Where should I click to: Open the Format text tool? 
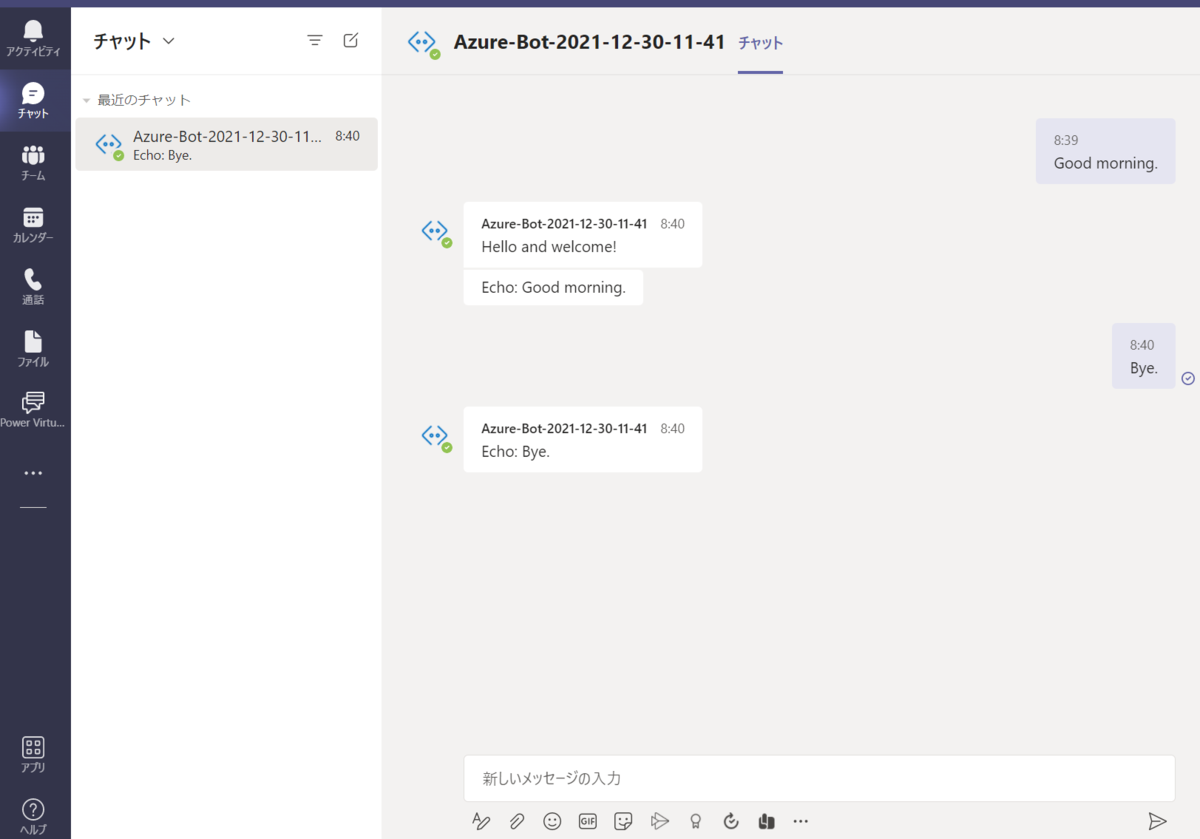click(481, 821)
